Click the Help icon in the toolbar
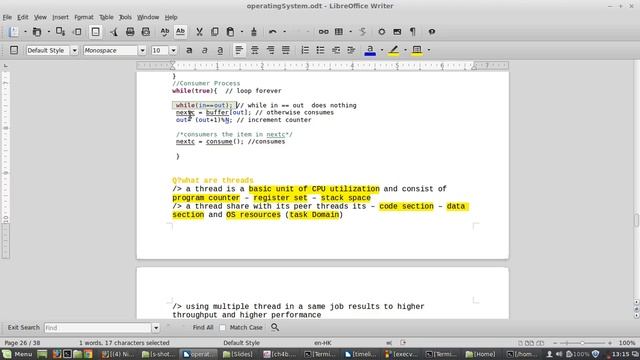 [431, 32]
